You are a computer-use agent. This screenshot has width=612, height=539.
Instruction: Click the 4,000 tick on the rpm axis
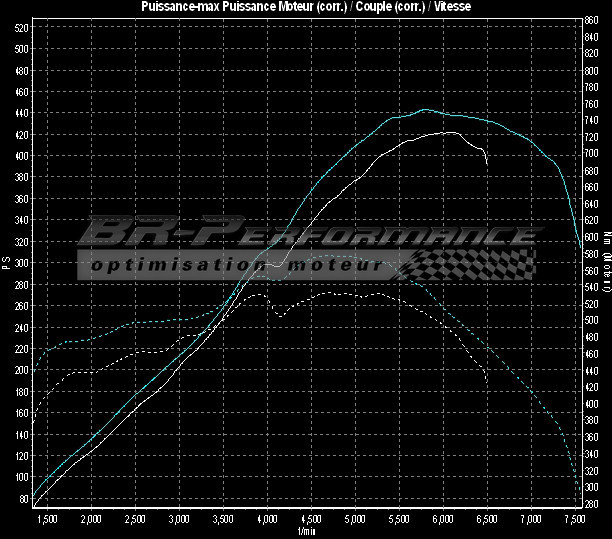267,520
